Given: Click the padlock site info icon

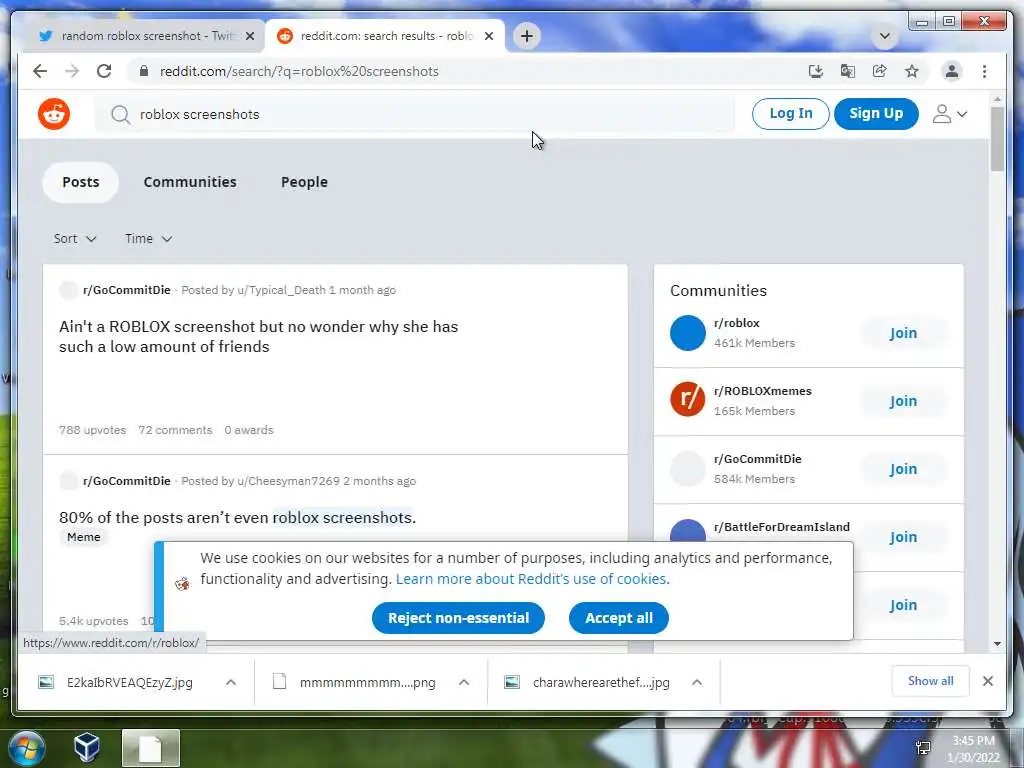Looking at the screenshot, I should 144,71.
